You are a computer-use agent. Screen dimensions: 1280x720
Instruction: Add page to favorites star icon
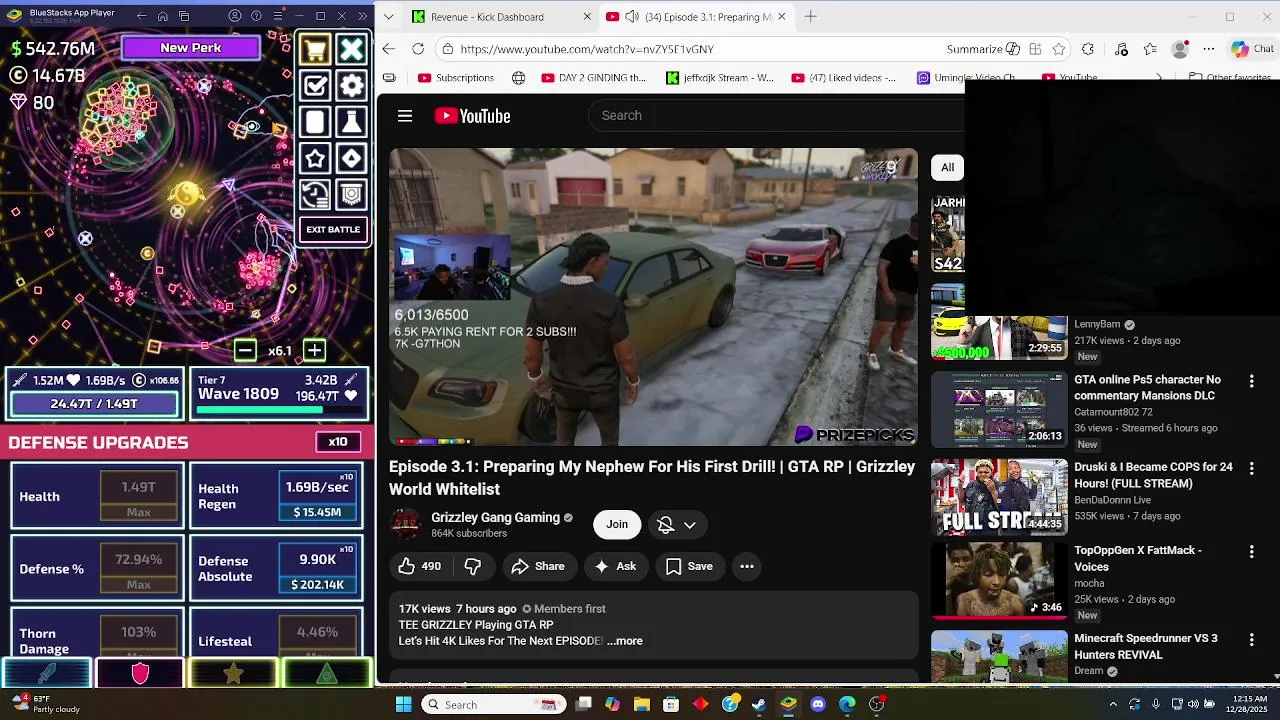[x=1059, y=49]
